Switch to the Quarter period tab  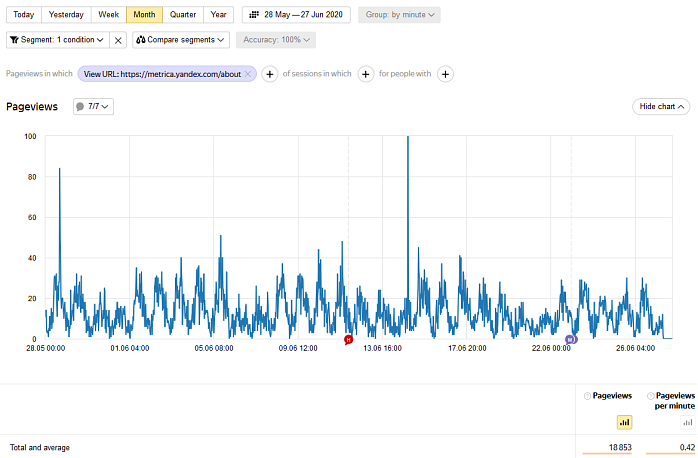click(183, 15)
